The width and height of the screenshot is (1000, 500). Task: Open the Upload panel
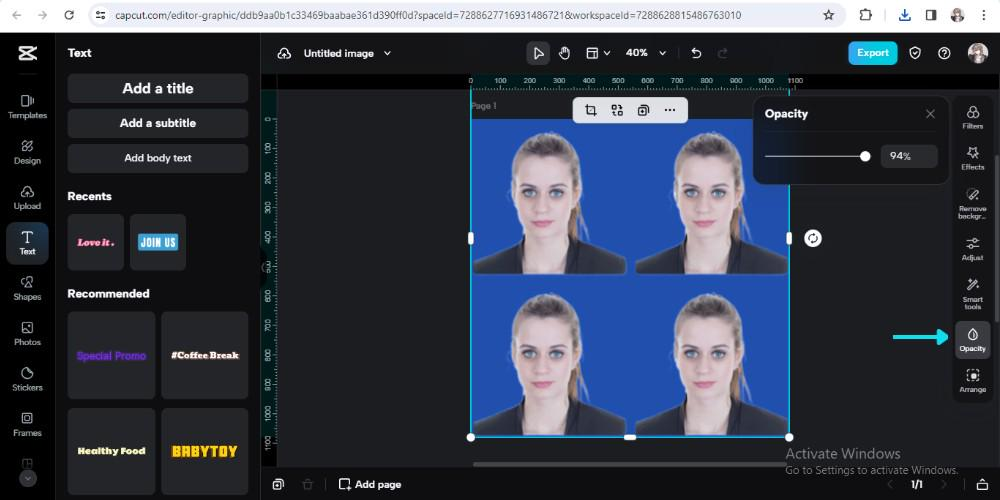click(x=27, y=198)
